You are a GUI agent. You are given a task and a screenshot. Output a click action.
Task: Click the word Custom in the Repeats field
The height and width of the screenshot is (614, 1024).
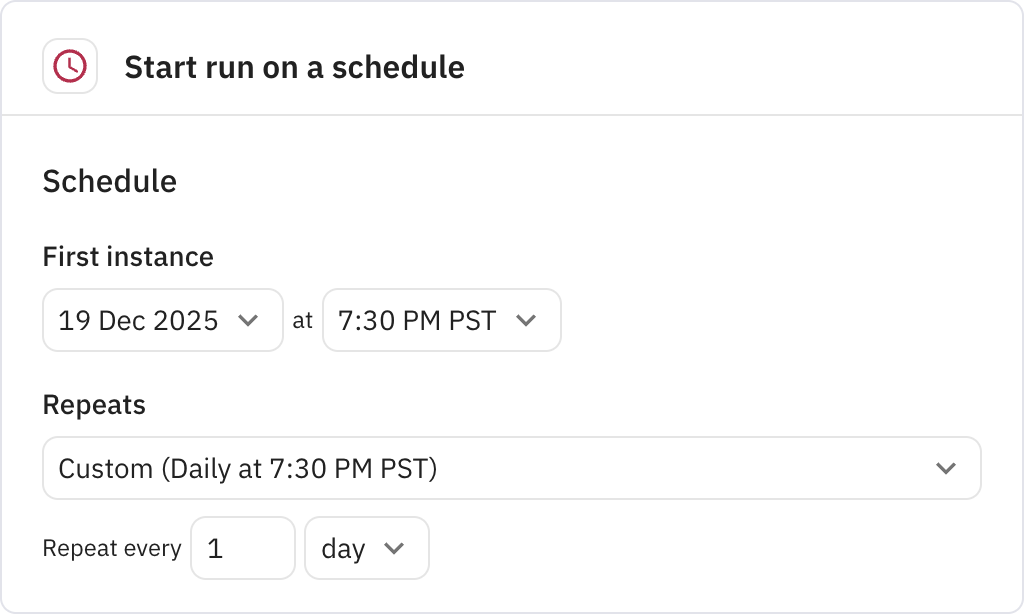click(104, 468)
